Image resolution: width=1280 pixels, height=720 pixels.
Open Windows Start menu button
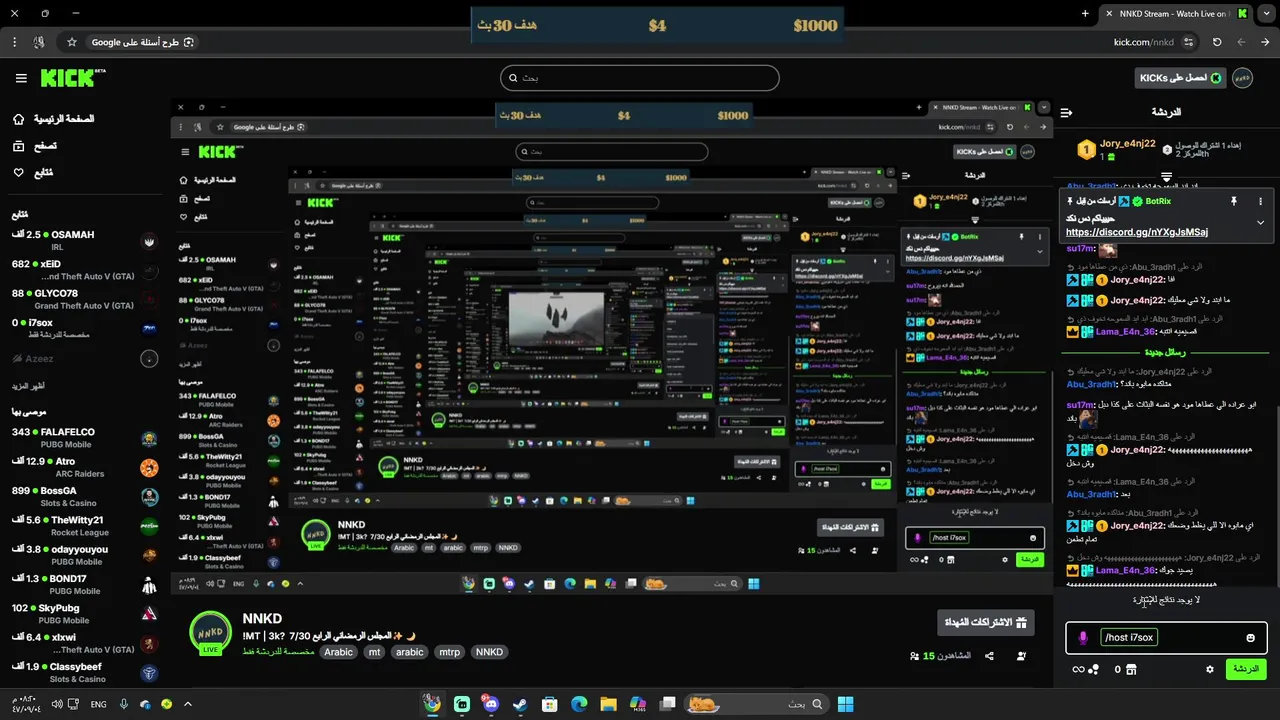pyautogui.click(x=845, y=704)
